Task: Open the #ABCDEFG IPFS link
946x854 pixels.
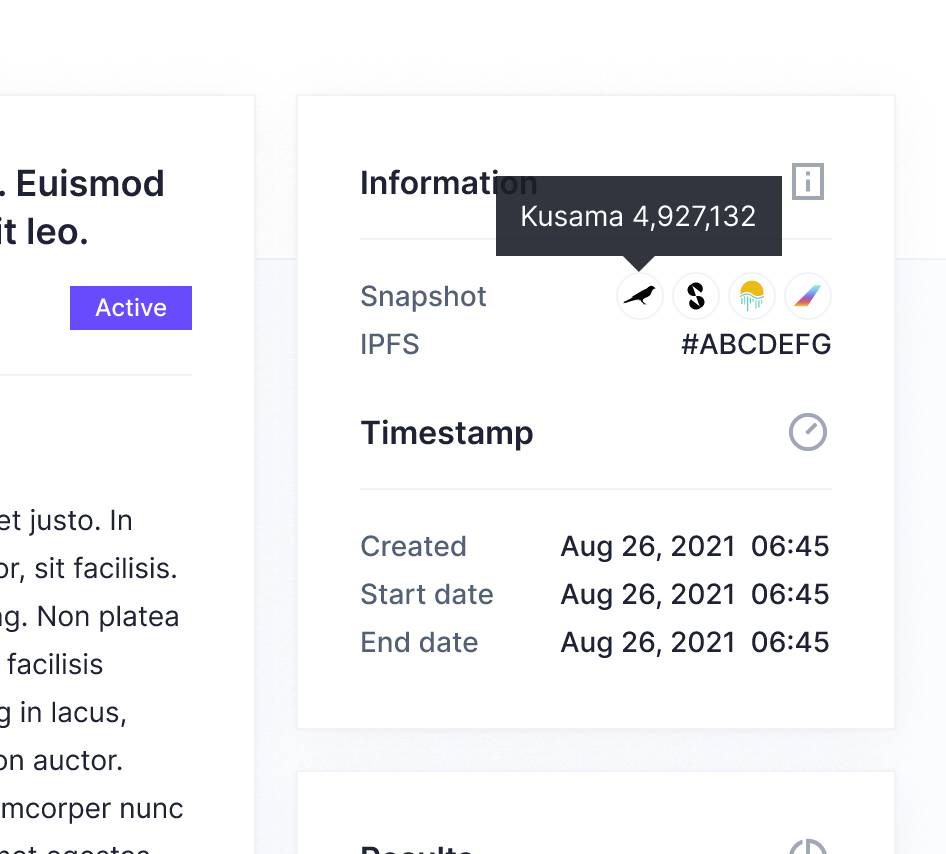Action: point(754,344)
